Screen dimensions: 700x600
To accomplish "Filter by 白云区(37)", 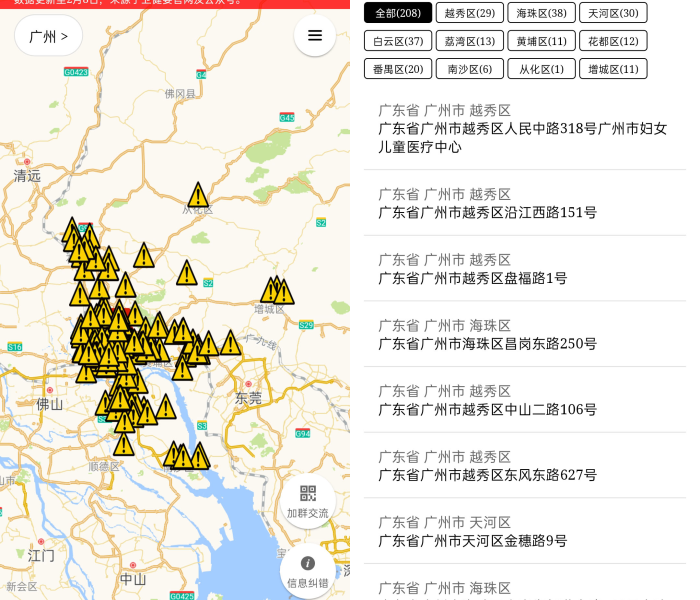I will [398, 41].
